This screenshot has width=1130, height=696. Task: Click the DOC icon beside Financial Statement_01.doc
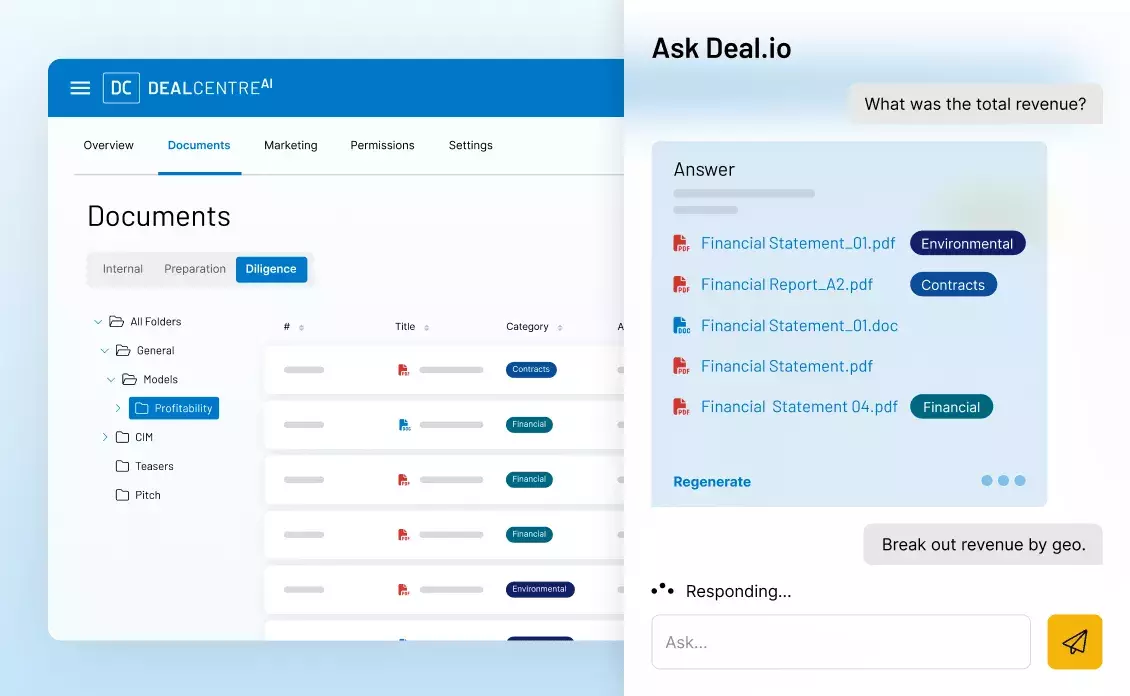pyautogui.click(x=683, y=325)
